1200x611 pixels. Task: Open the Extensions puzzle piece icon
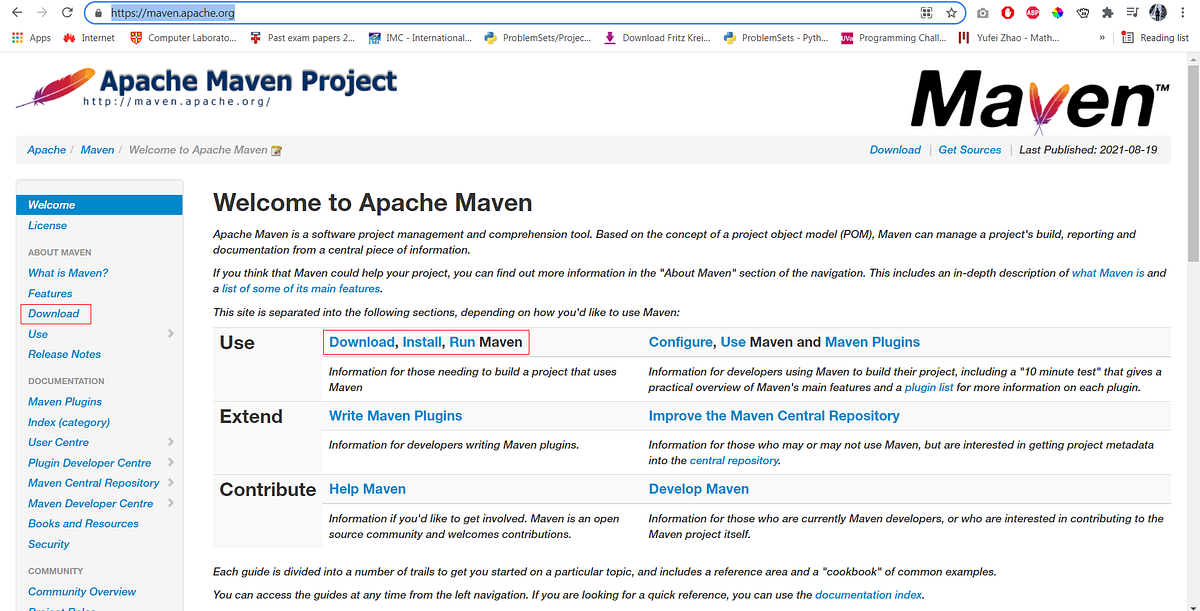(1107, 13)
